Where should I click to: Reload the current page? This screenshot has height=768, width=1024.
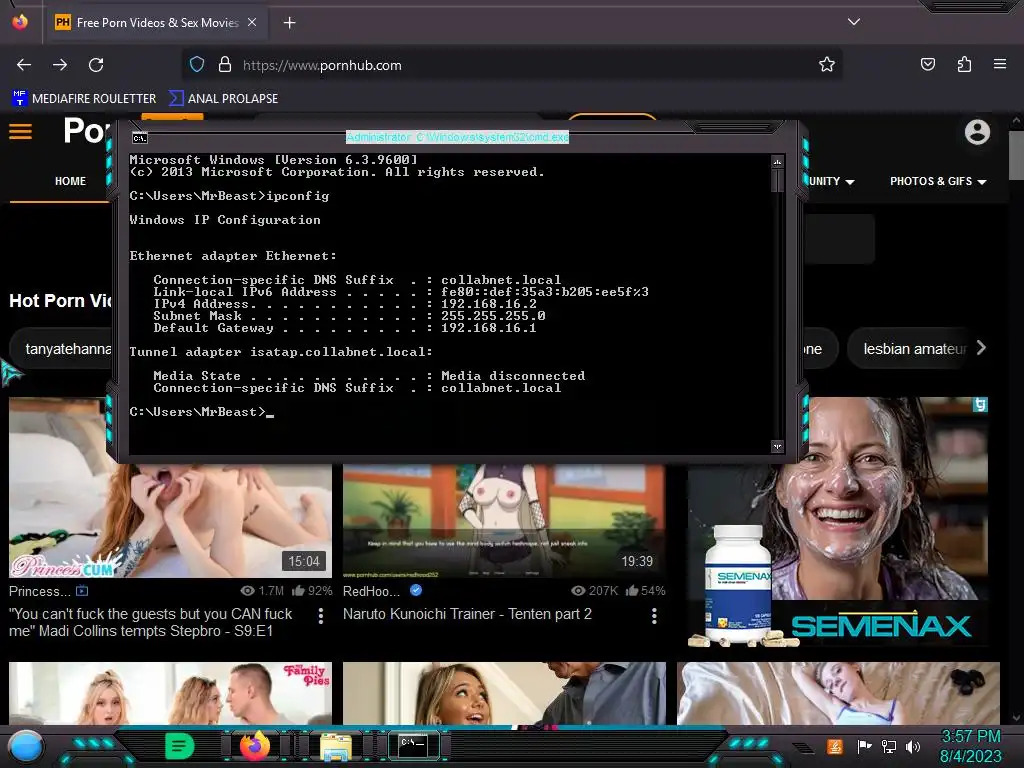pos(96,65)
